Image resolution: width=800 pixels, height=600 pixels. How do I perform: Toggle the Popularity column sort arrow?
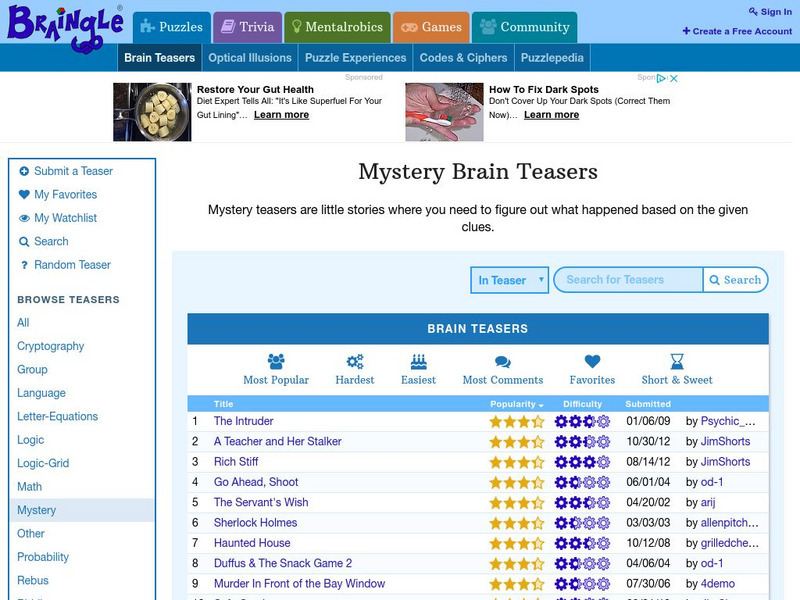point(541,403)
